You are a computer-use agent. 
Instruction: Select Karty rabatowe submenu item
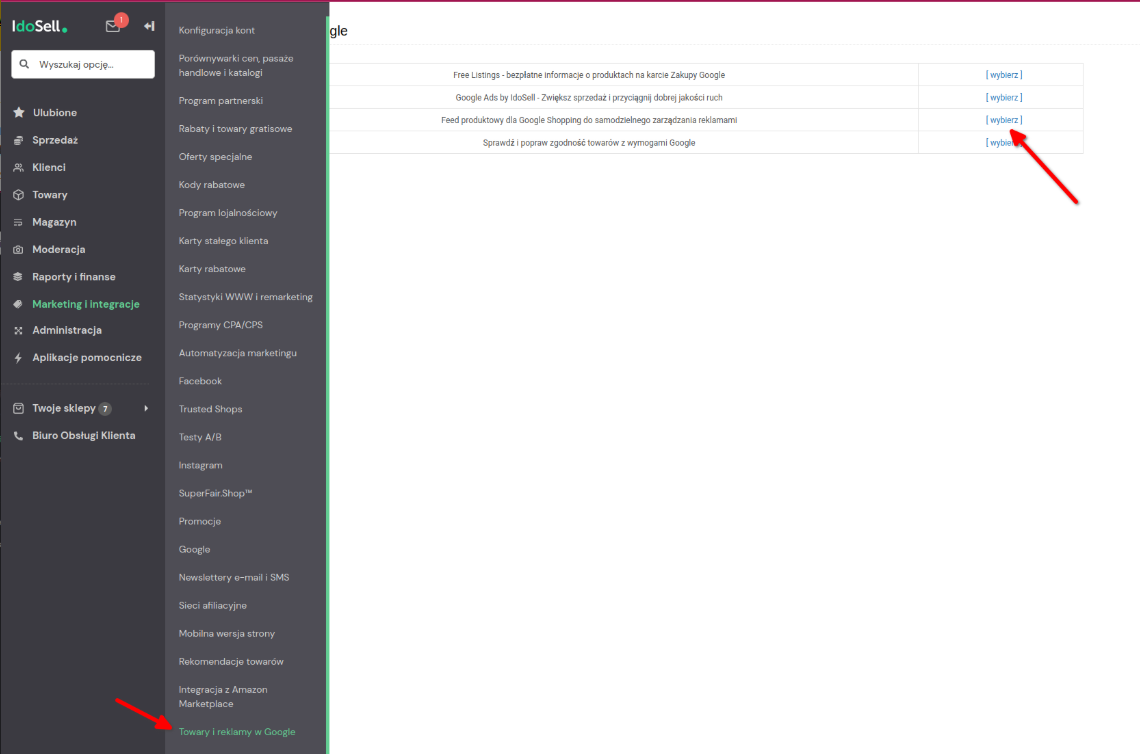212,269
